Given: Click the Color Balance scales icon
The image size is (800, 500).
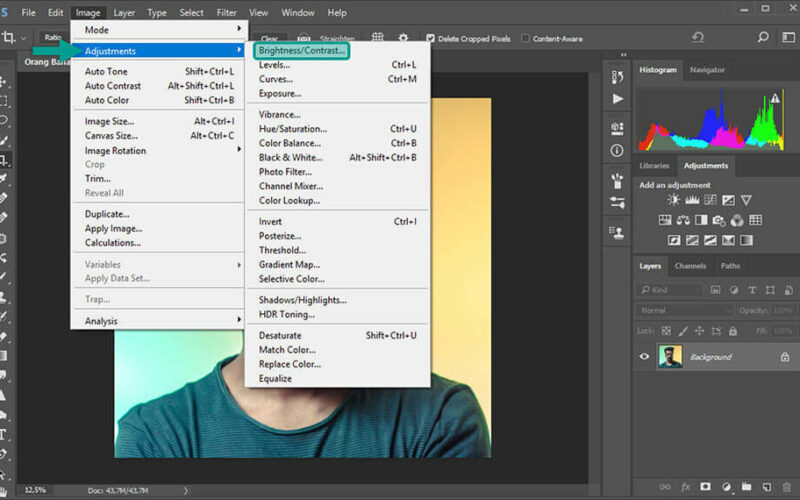Looking at the screenshot, I should pyautogui.click(x=683, y=220).
